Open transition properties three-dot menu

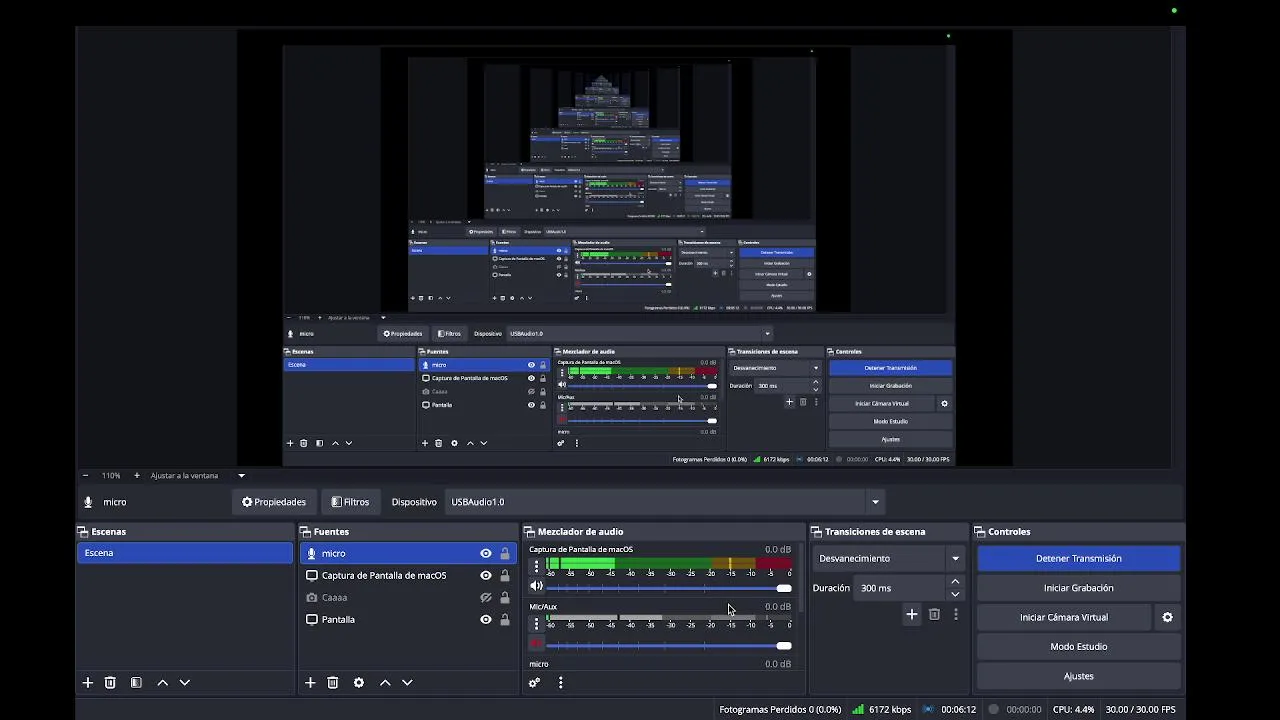956,615
